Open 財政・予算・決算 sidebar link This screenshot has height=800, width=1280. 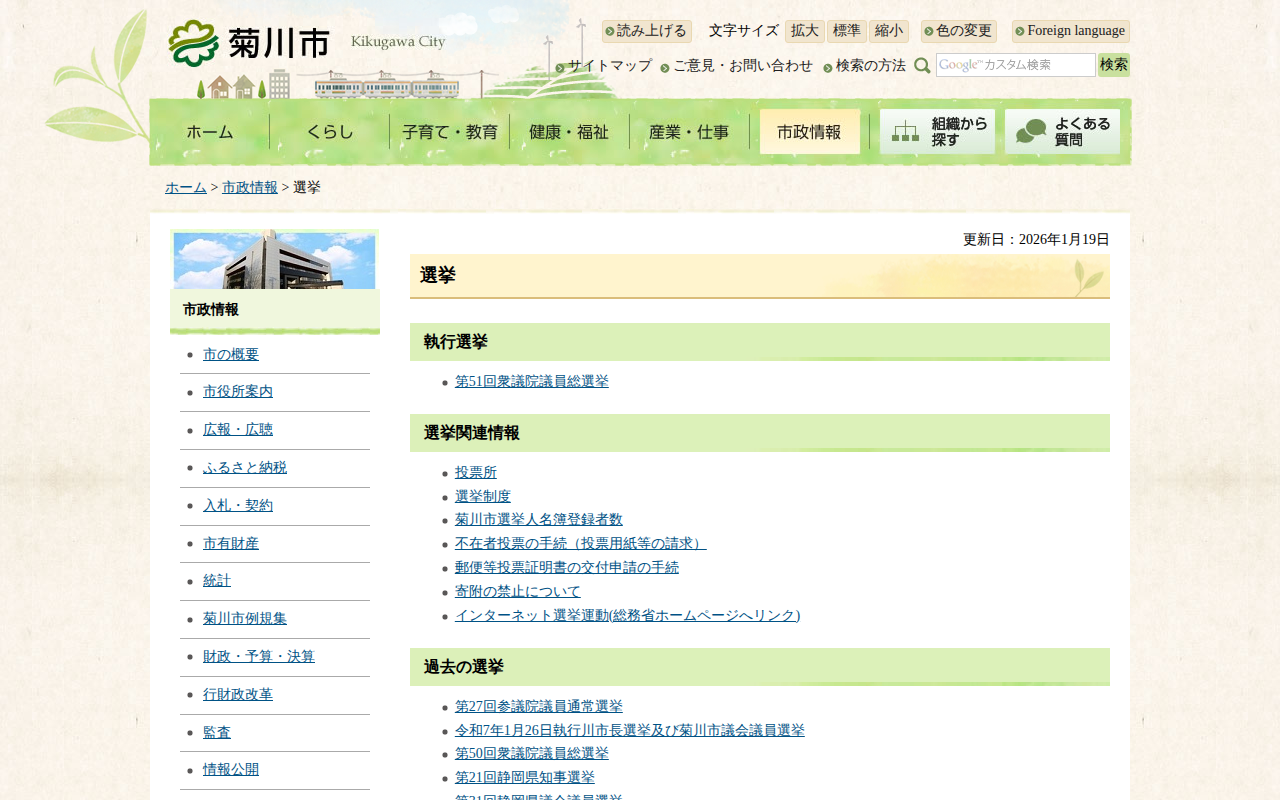[x=259, y=657]
